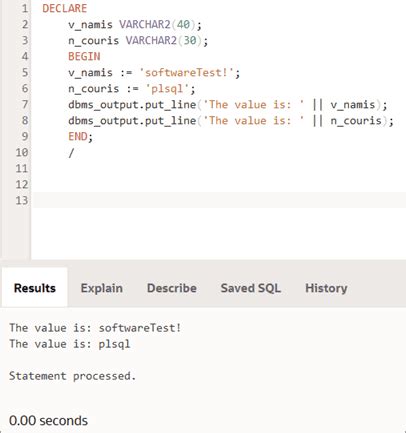Click the 'Statement processed.' message
The height and width of the screenshot is (433, 406).
[73, 376]
